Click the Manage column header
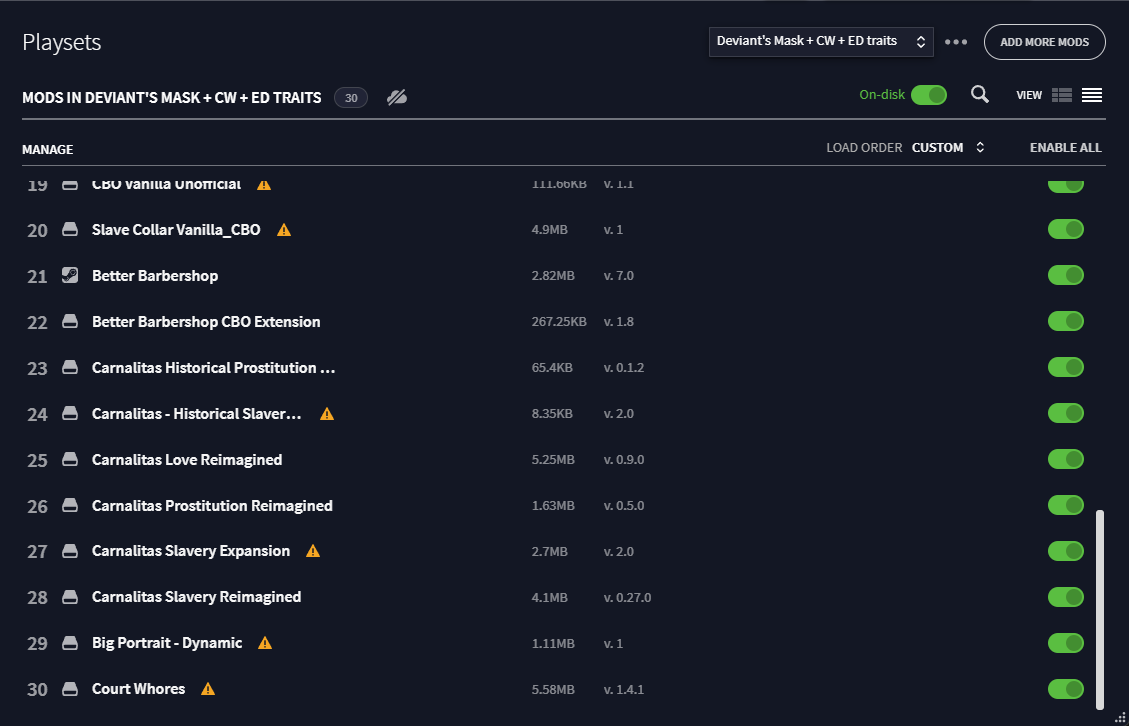Screen dimensions: 1129x726 point(48,150)
